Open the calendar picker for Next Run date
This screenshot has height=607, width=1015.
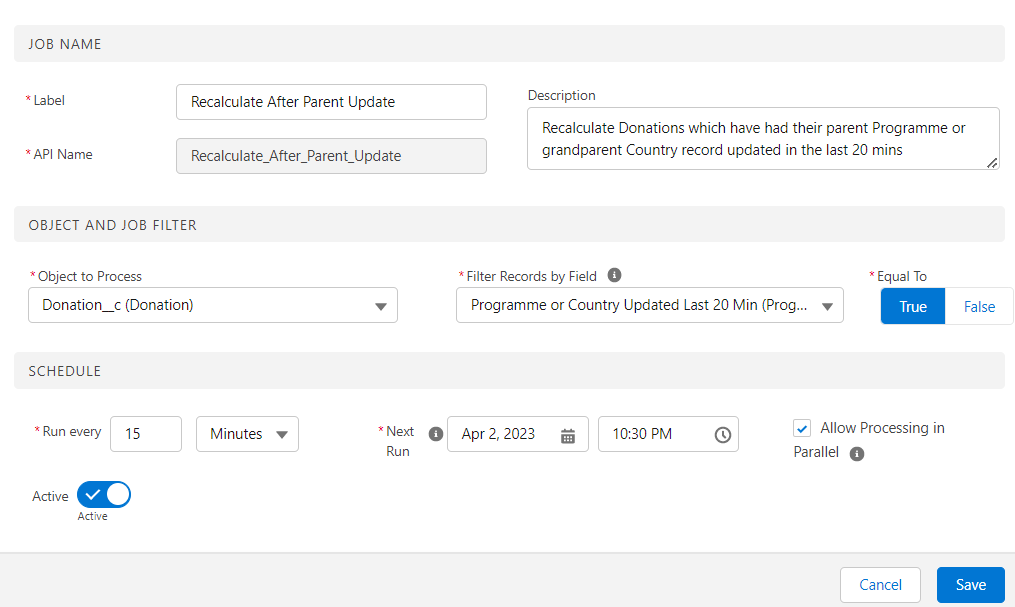click(x=567, y=434)
